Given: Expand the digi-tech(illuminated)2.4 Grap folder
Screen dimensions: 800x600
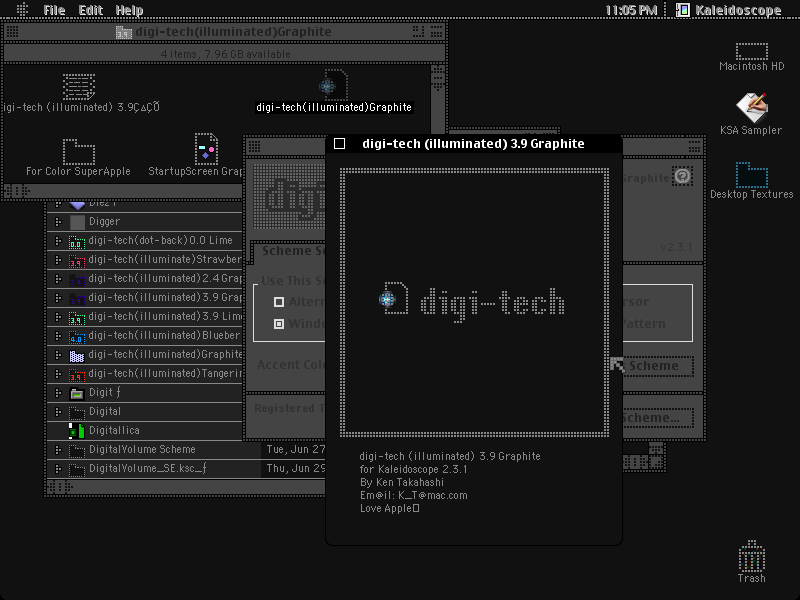Looking at the screenshot, I should tap(58, 279).
